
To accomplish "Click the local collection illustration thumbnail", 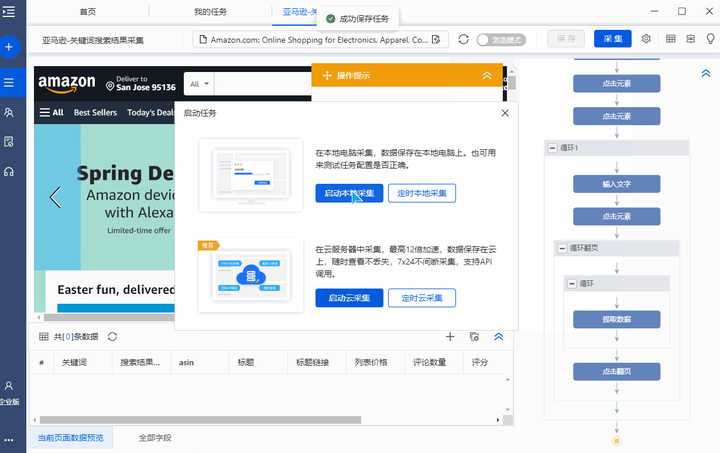I will tap(251, 175).
